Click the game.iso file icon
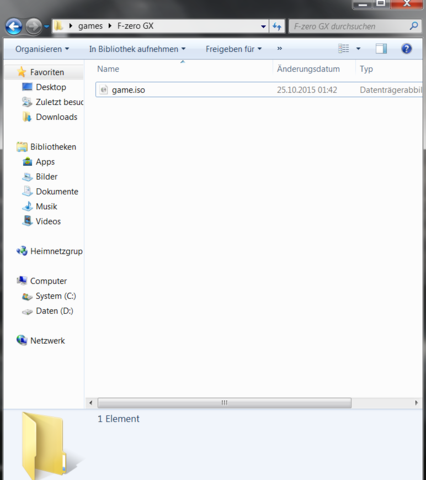Image resolution: width=426 pixels, height=480 pixels. pyautogui.click(x=104, y=90)
